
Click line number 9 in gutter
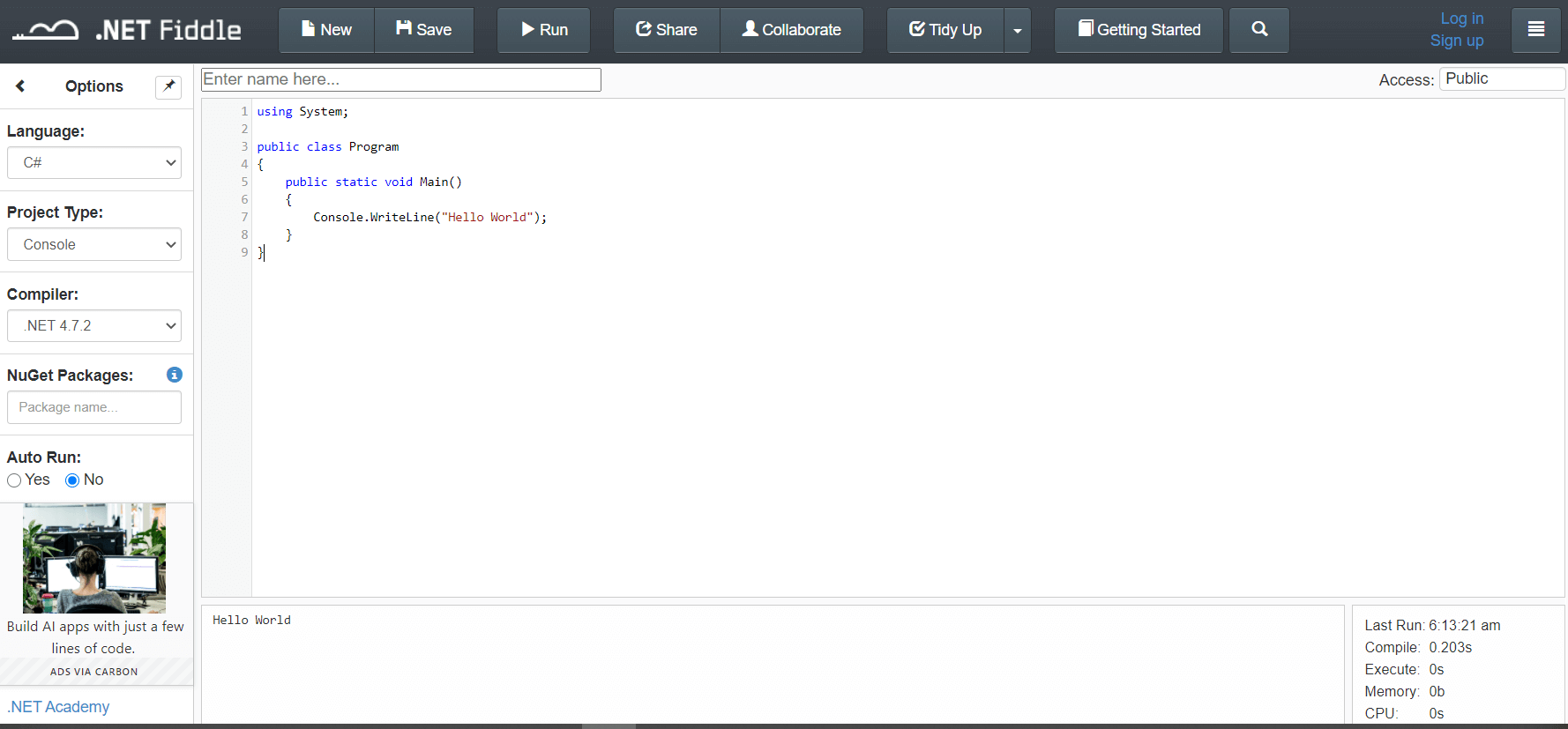coord(244,253)
